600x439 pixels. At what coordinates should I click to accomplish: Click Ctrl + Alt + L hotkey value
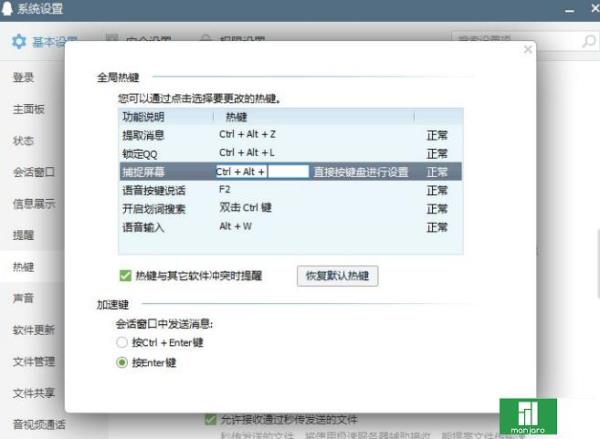click(247, 153)
